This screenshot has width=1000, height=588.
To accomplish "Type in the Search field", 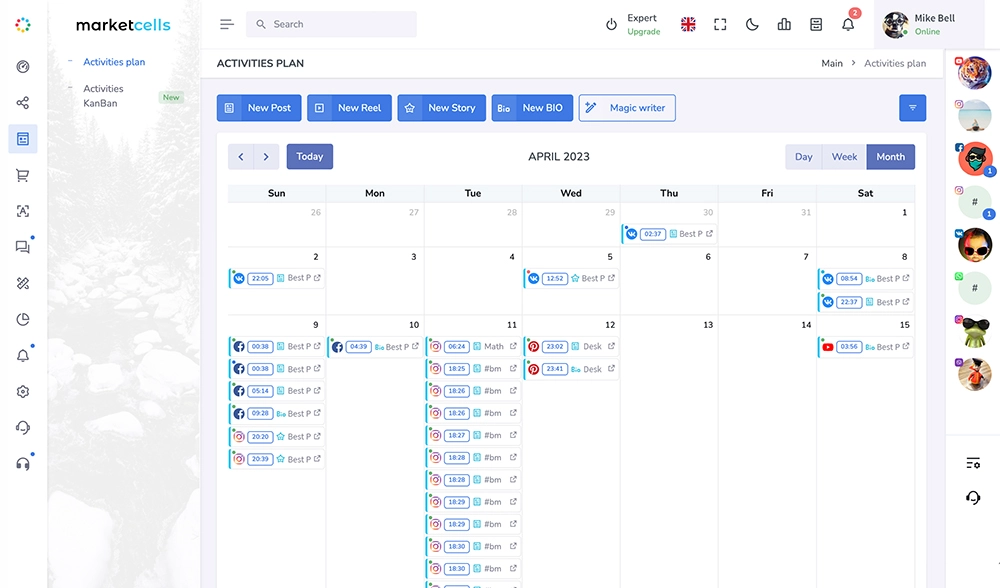I will click(x=340, y=24).
